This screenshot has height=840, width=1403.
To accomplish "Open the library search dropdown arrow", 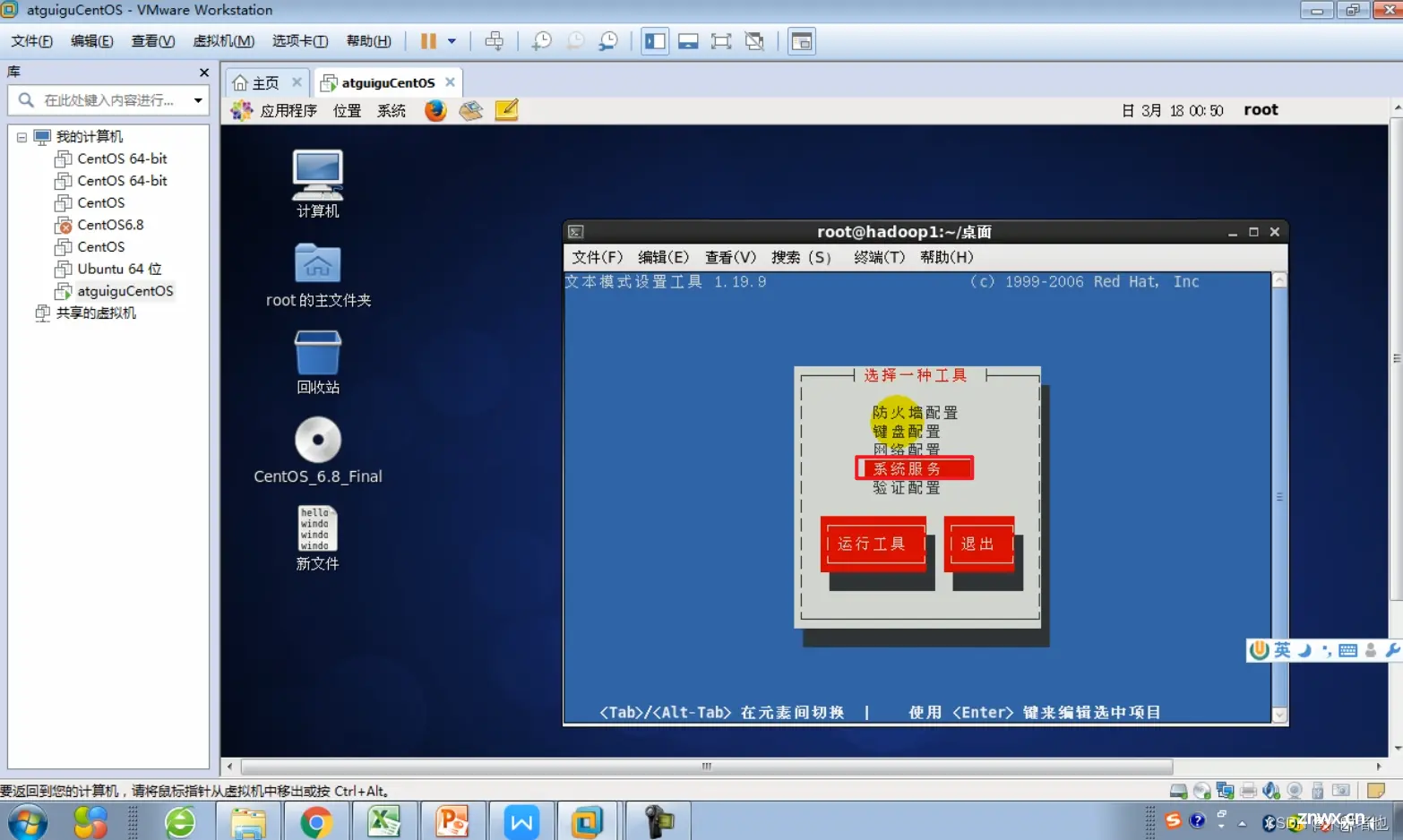I will (x=198, y=100).
